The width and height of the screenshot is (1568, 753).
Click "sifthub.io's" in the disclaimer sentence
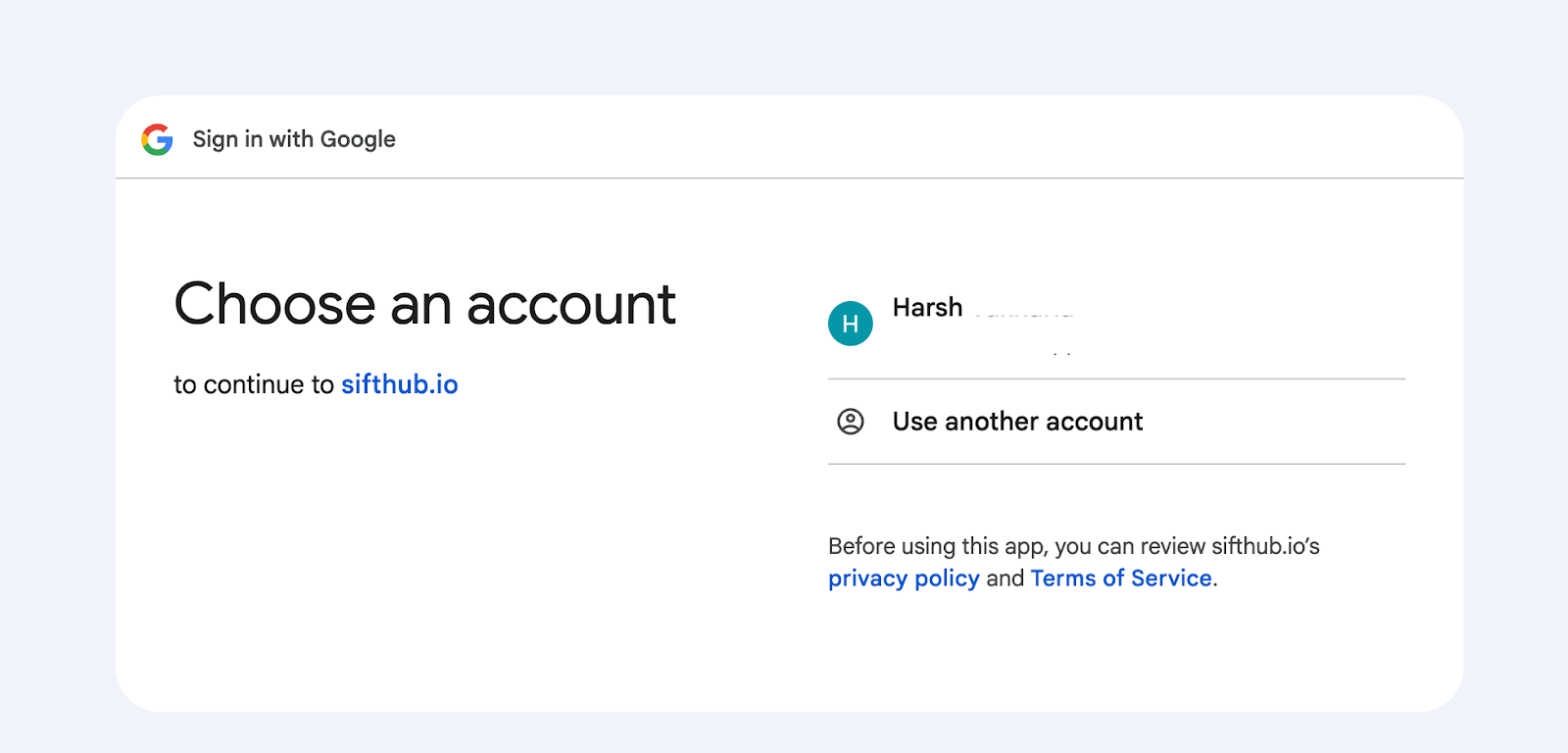point(1265,546)
